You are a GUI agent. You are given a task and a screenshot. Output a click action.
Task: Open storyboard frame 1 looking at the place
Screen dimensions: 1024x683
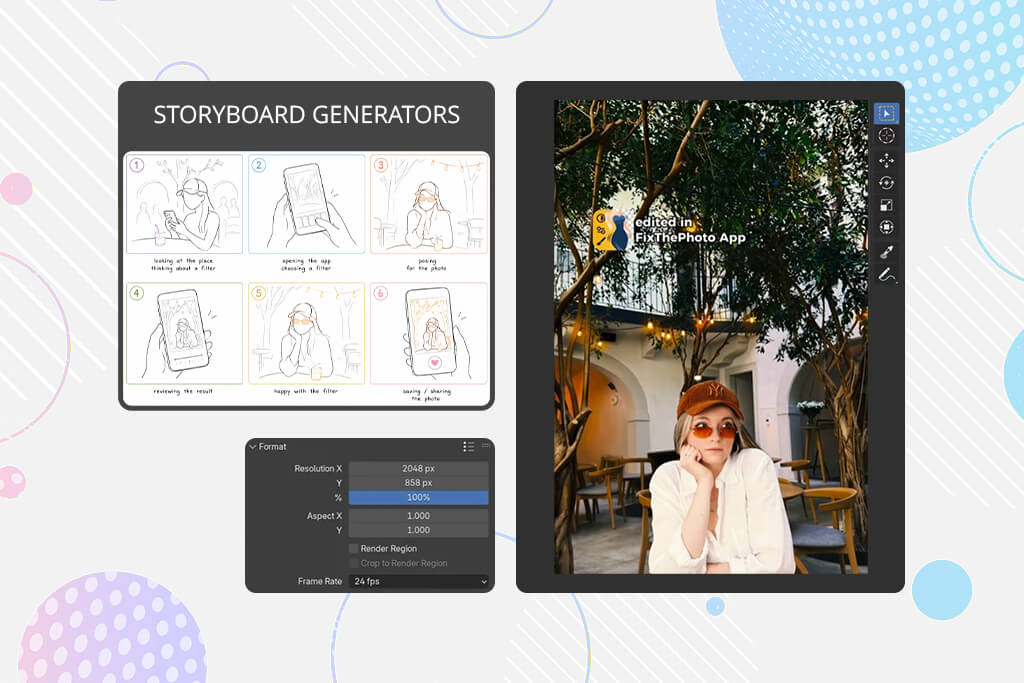[184, 204]
